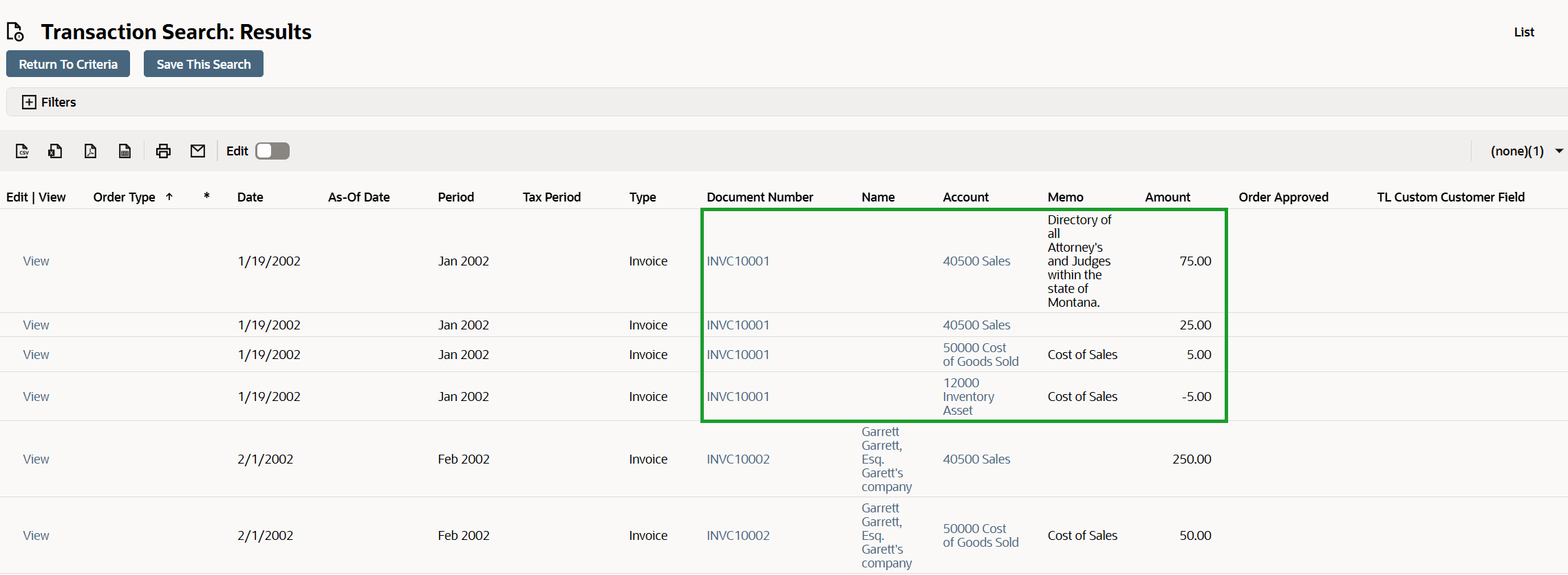This screenshot has height=575, width=1568.
Task: Export results as PDF
Action: click(x=90, y=151)
